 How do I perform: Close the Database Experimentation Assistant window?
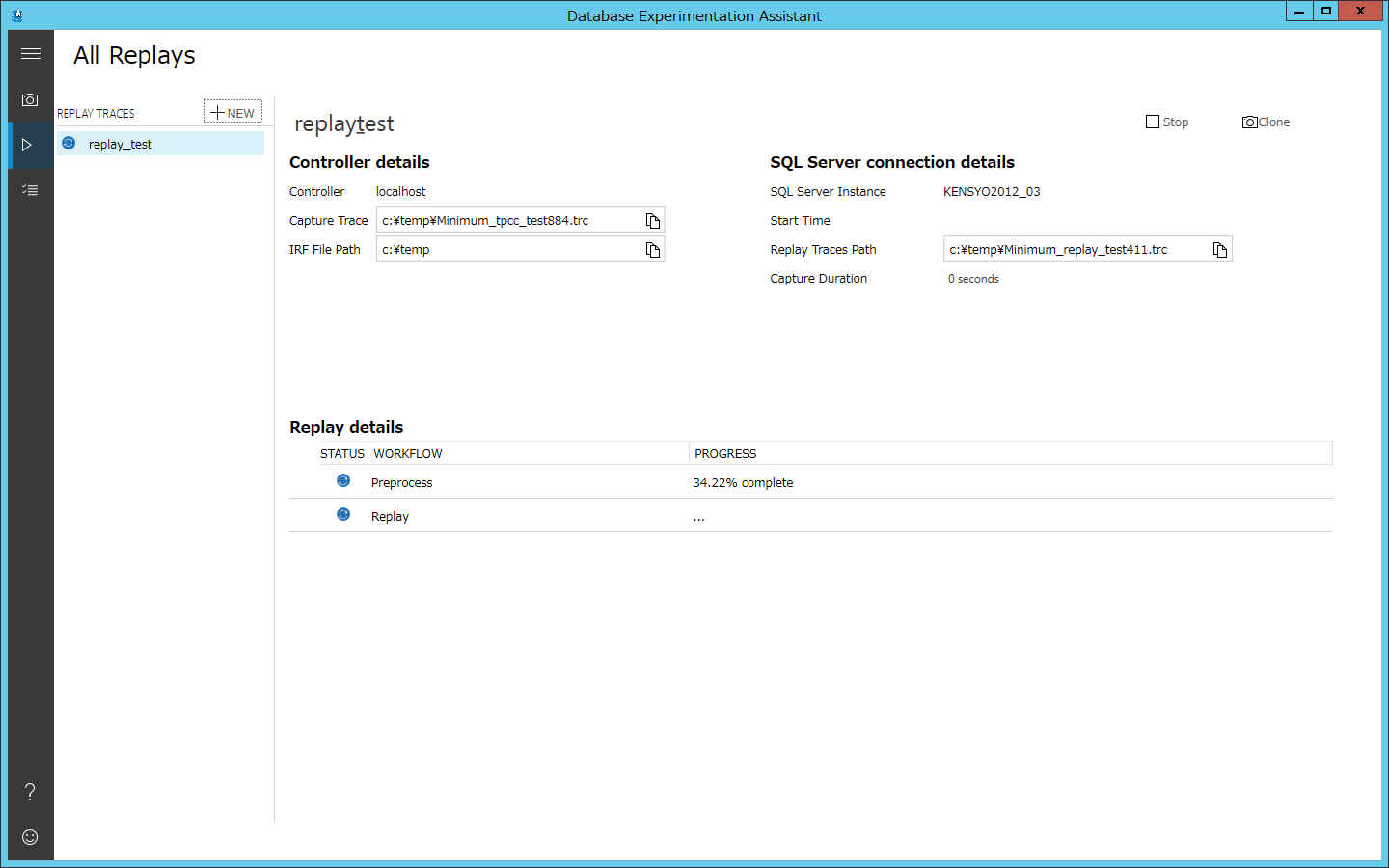click(1361, 11)
